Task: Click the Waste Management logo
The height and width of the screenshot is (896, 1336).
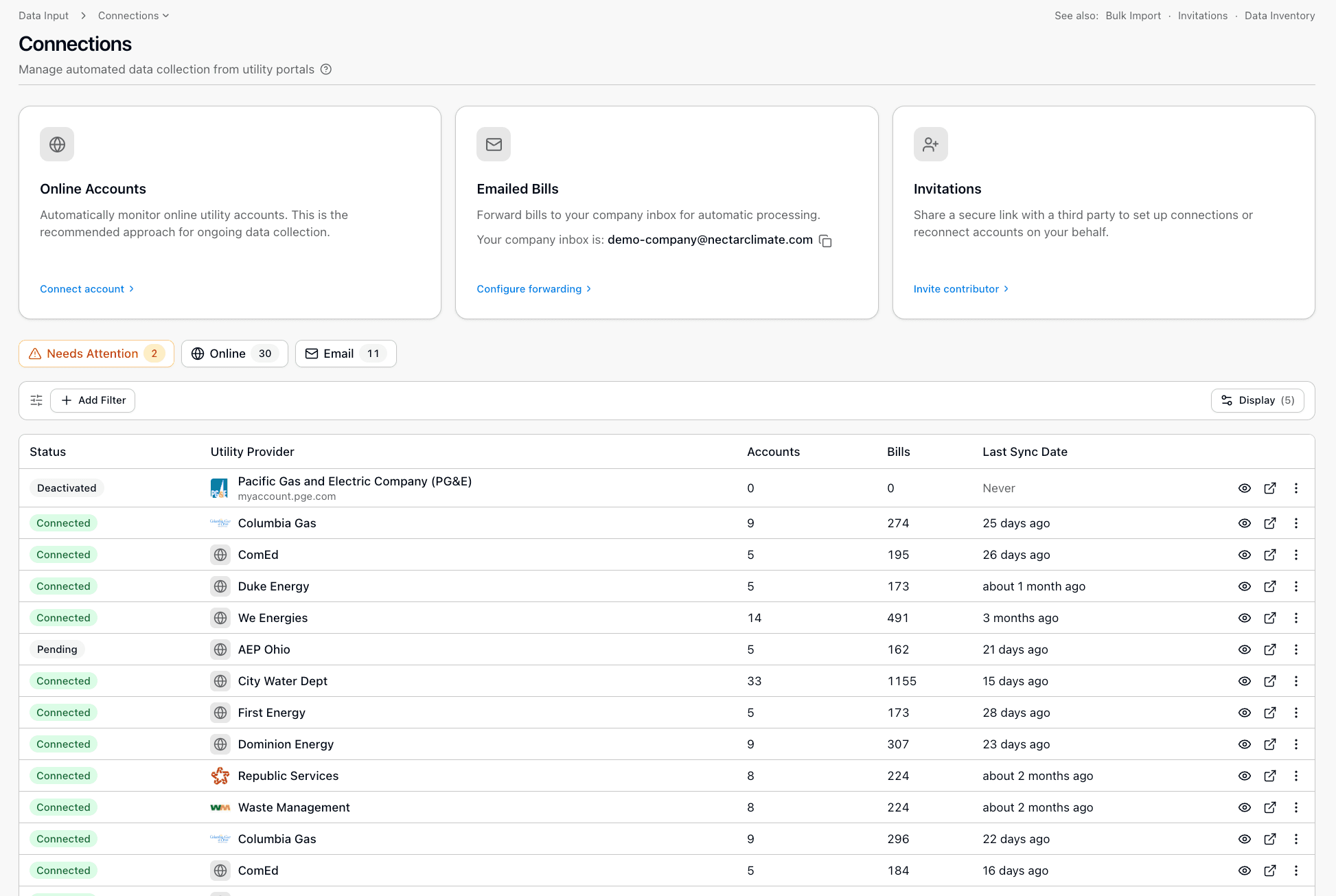Action: click(220, 807)
